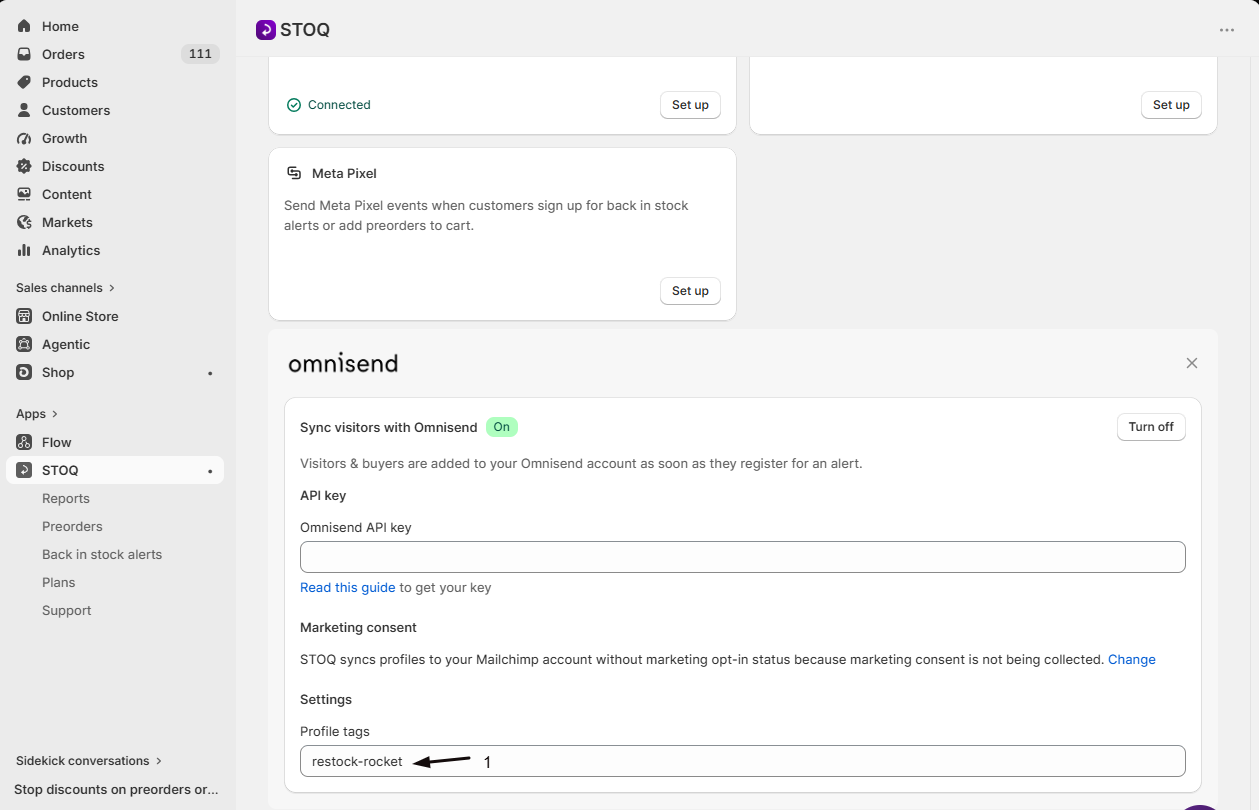Expand the Apps section

coord(37,414)
